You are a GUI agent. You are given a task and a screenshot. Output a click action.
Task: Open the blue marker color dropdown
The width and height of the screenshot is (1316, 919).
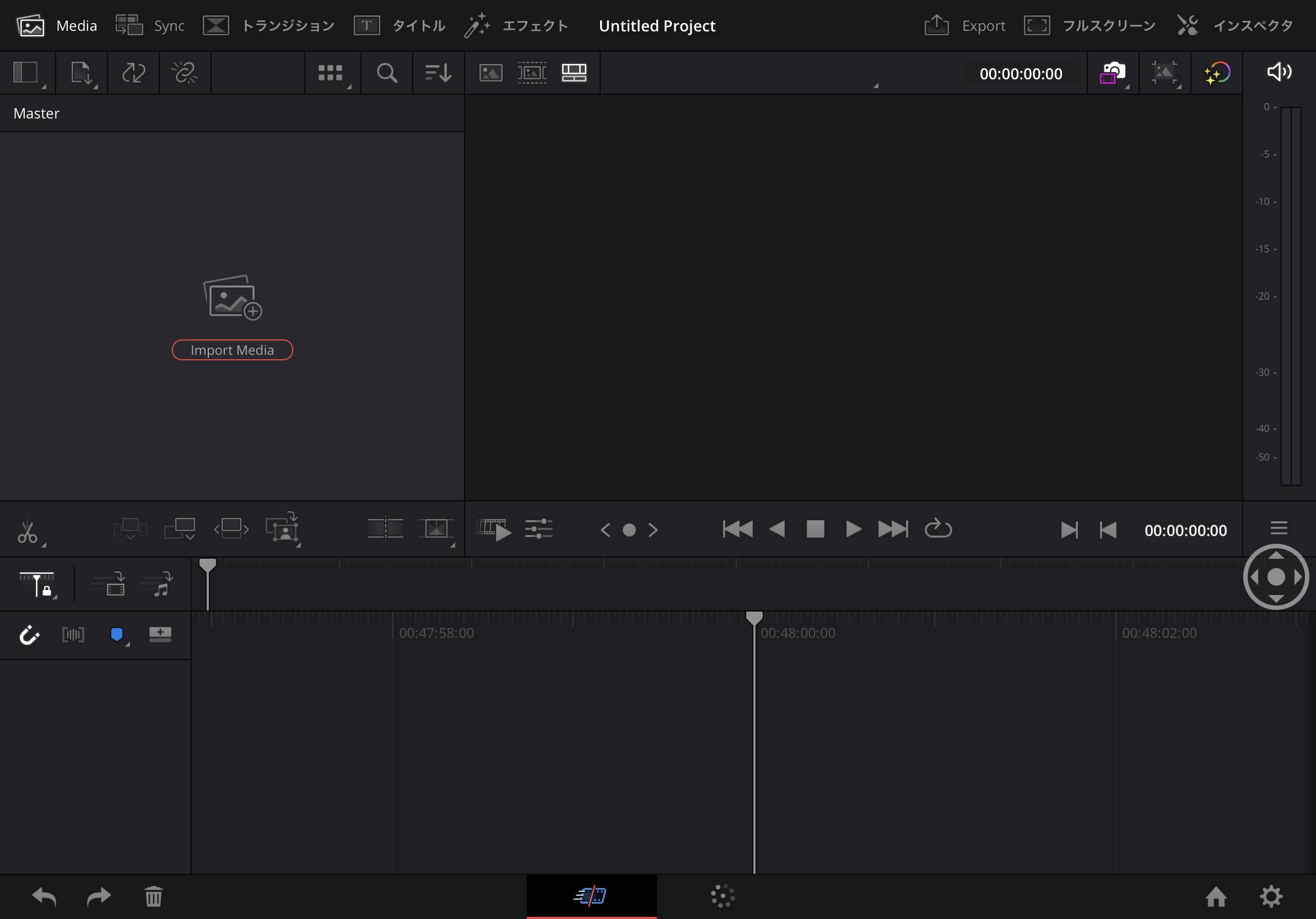[117, 635]
